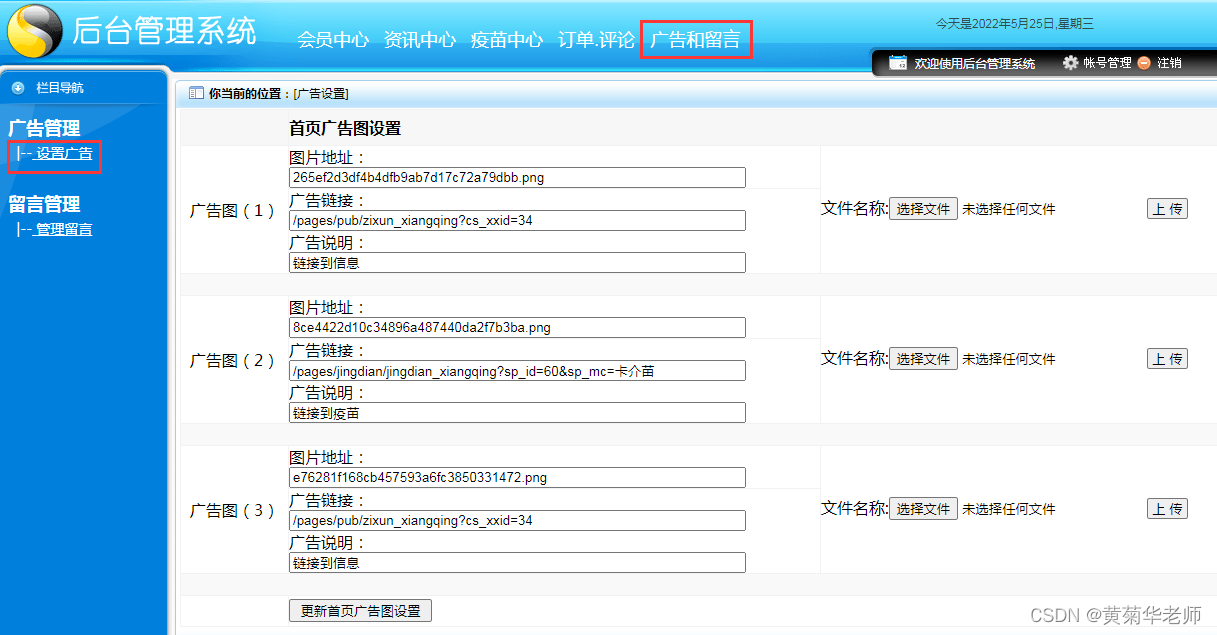The height and width of the screenshot is (635, 1217).
Task: Click 上传 button for 广告图 (1)
Action: coord(1167,209)
